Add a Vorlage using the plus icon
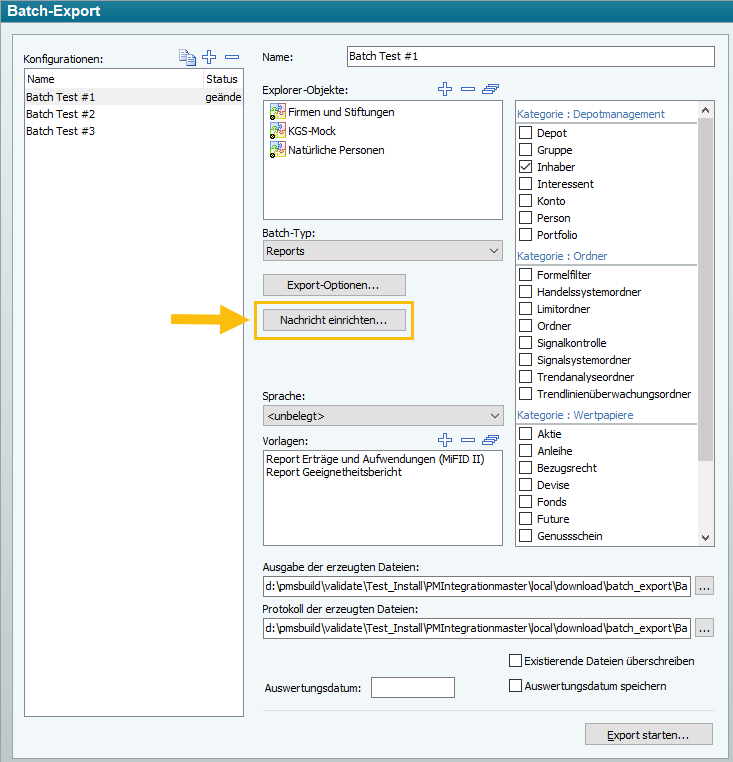The width and height of the screenshot is (733, 762). point(445,440)
